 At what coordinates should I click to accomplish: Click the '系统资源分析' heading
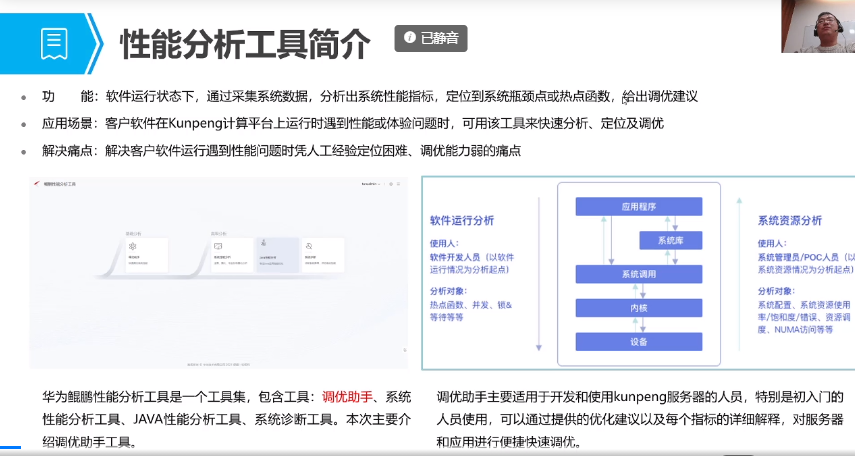[790, 220]
